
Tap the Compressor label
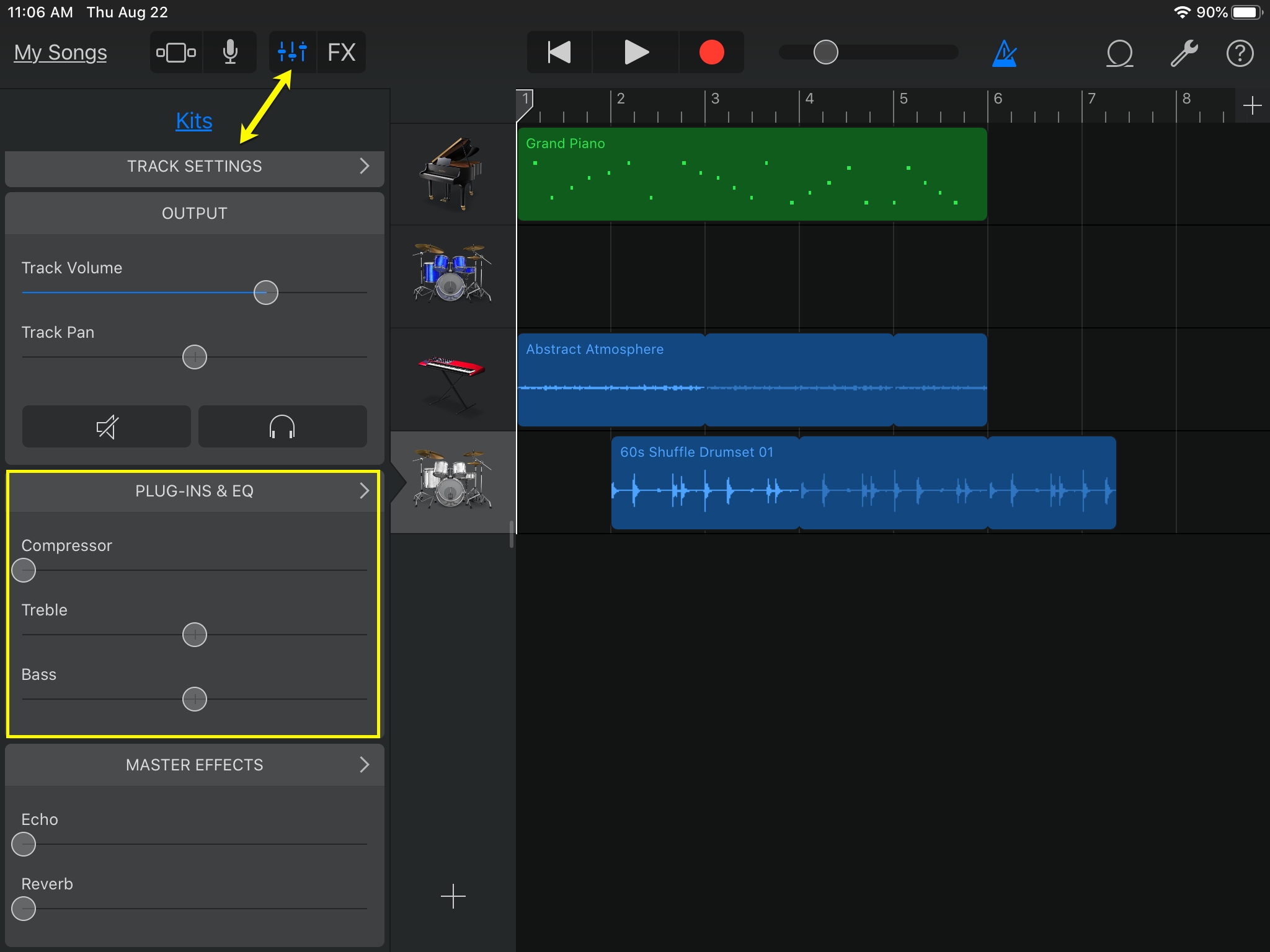(x=66, y=545)
